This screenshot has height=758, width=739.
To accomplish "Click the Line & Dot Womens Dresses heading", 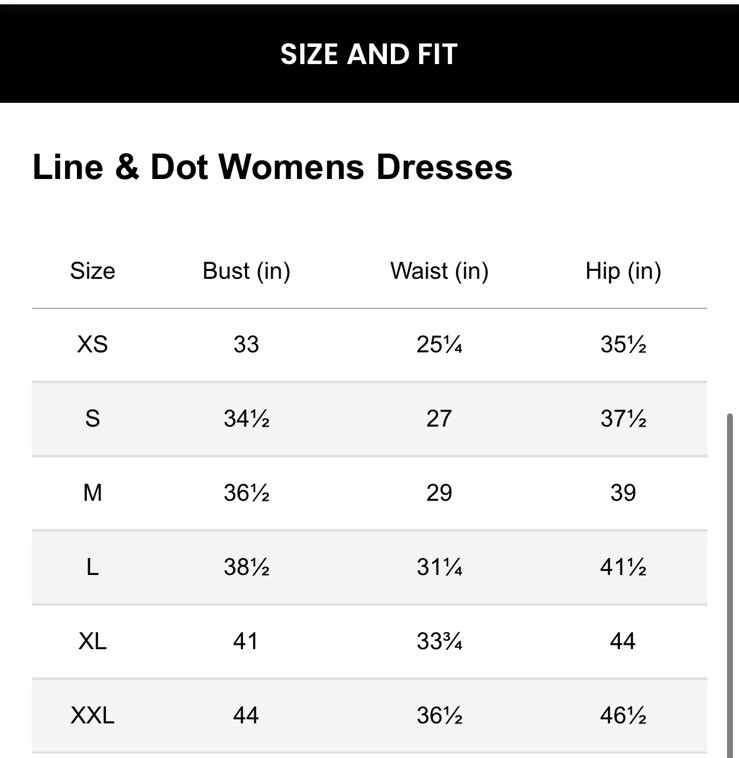I will [272, 167].
